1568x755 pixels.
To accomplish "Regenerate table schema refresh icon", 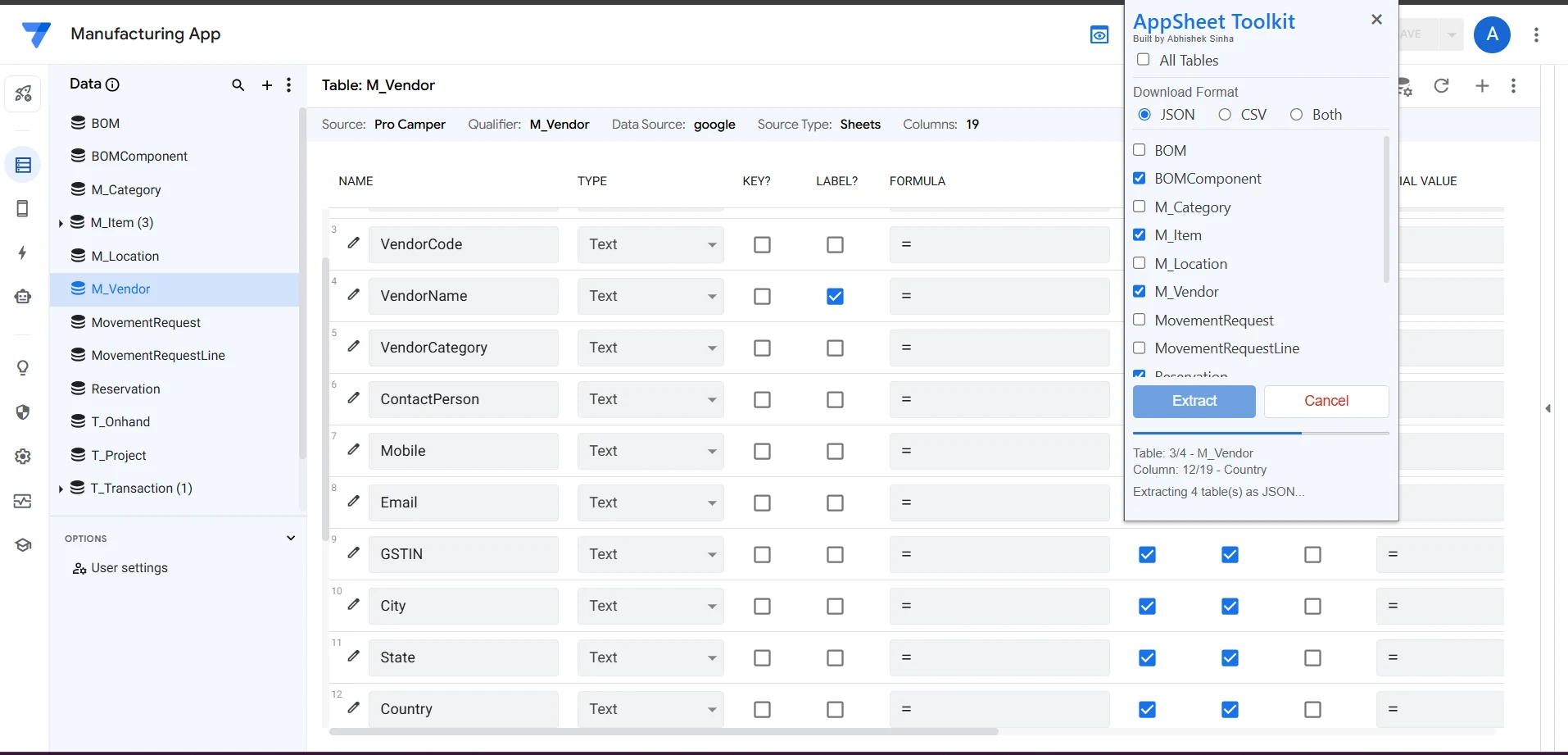I will tap(1442, 86).
